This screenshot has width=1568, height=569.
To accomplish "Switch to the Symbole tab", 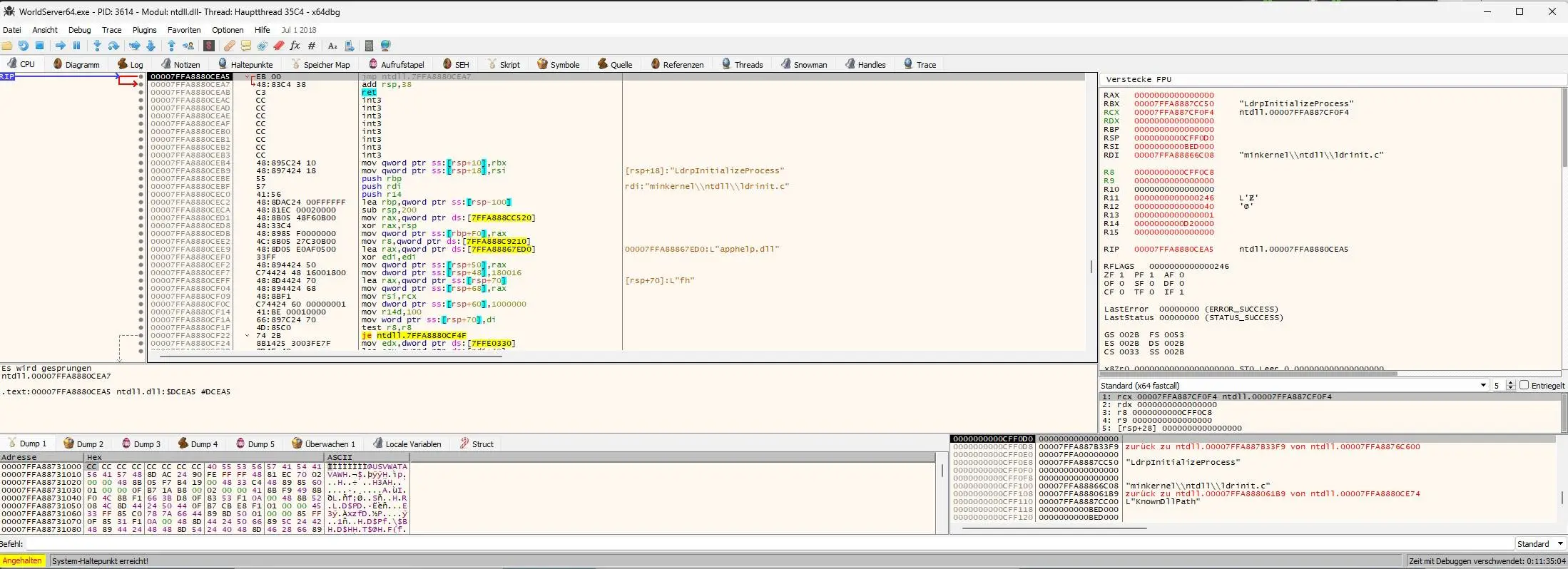I will [558, 64].
